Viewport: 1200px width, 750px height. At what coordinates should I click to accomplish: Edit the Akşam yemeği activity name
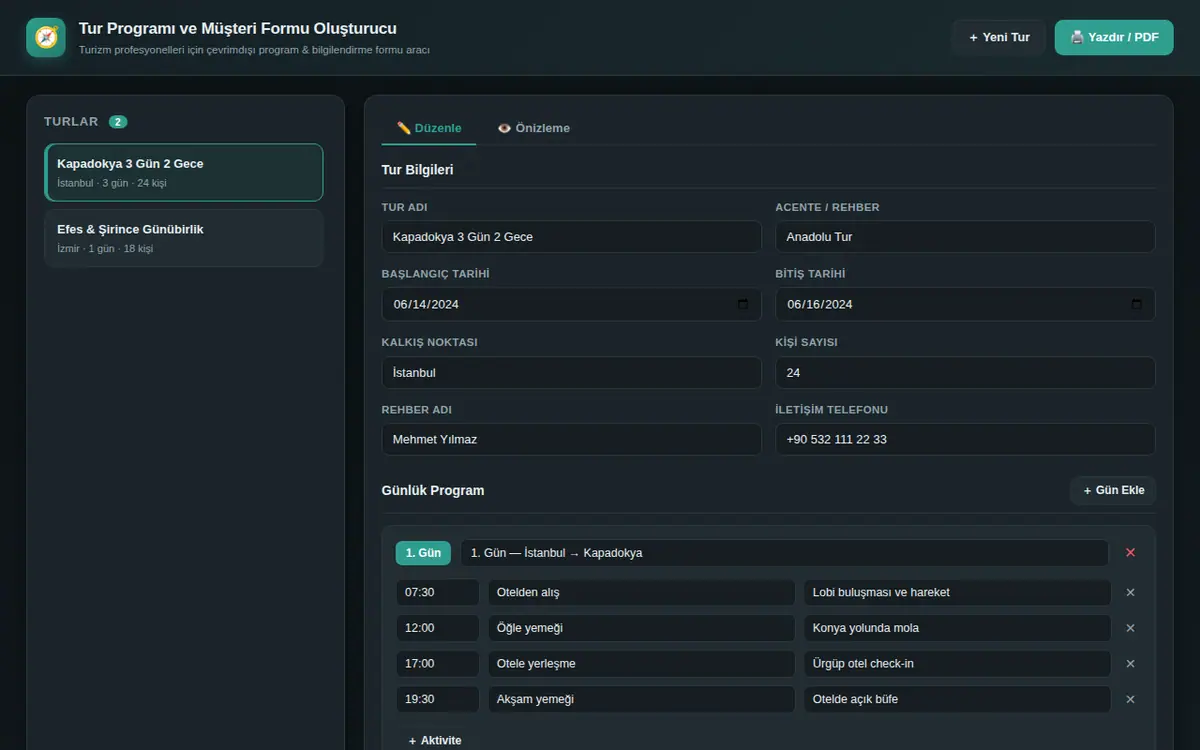pos(642,699)
